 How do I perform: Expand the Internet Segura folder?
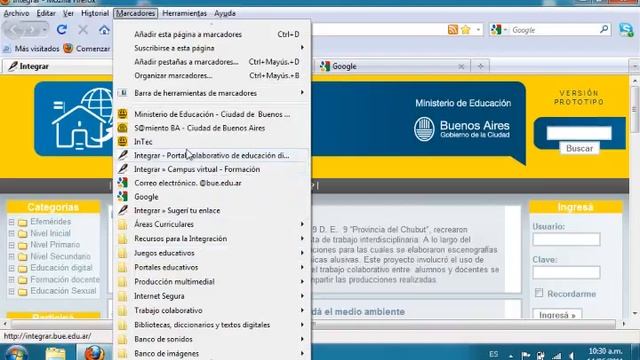click(212, 296)
